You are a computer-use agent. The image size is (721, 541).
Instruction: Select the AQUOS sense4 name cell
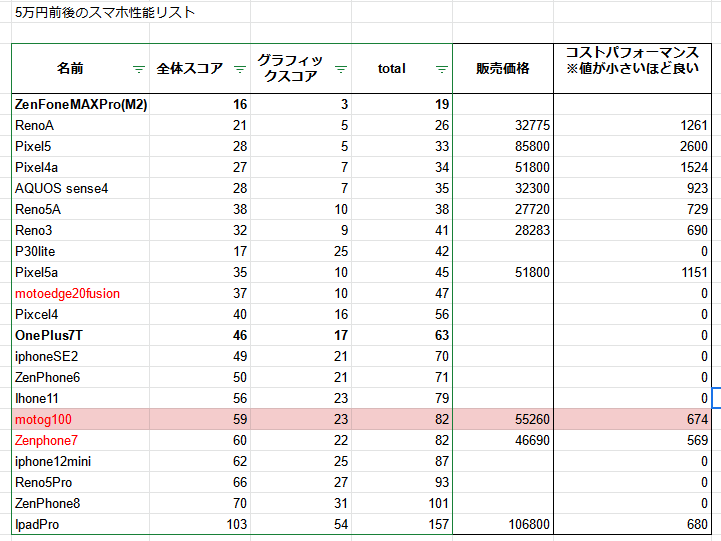tap(81, 188)
